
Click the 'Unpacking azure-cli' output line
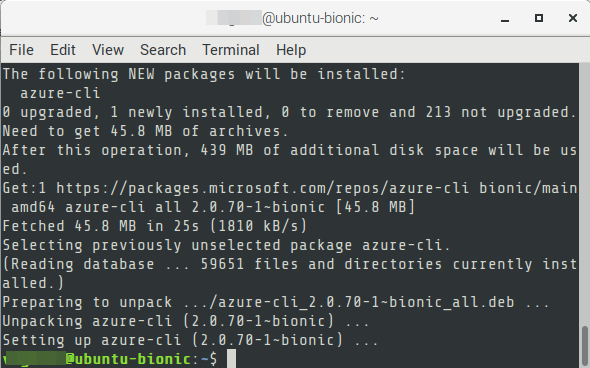(186, 321)
